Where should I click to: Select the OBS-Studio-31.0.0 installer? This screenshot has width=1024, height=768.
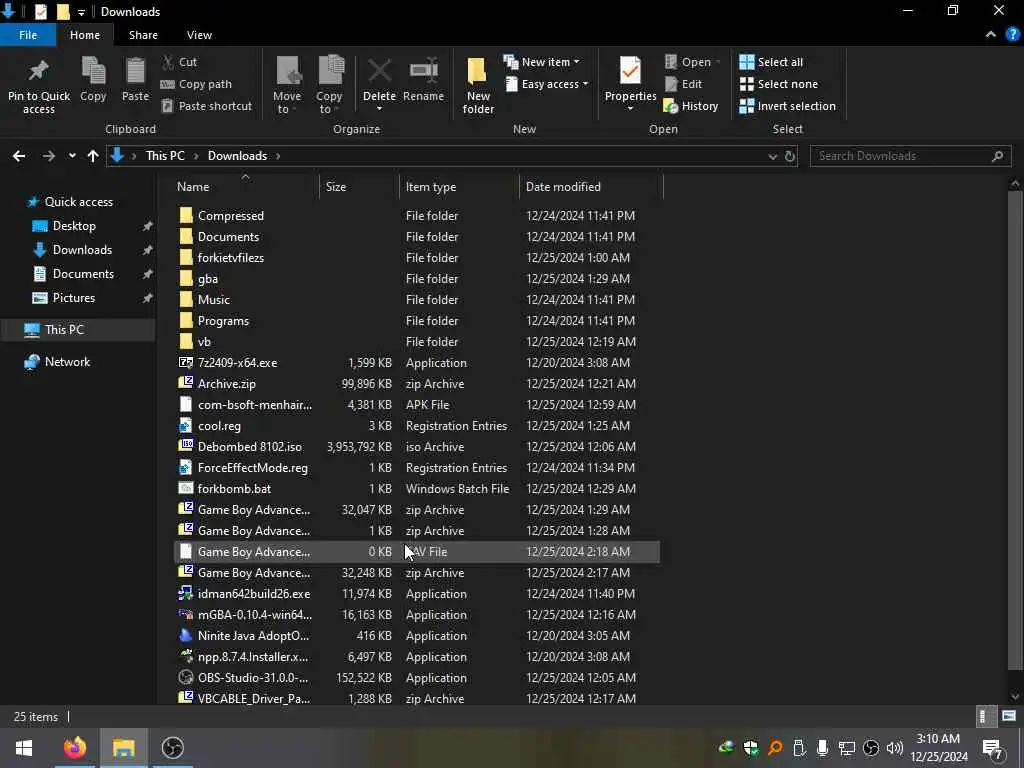tap(417, 678)
